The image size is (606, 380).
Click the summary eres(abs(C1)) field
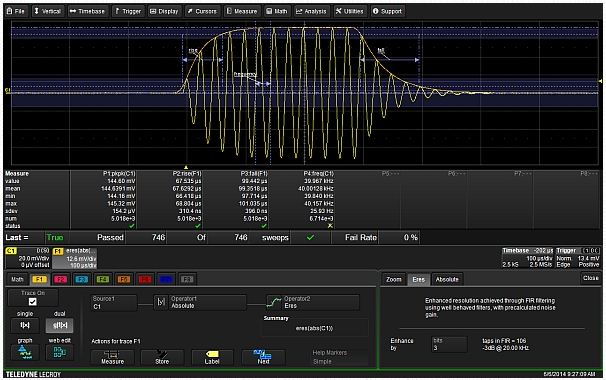pos(315,328)
